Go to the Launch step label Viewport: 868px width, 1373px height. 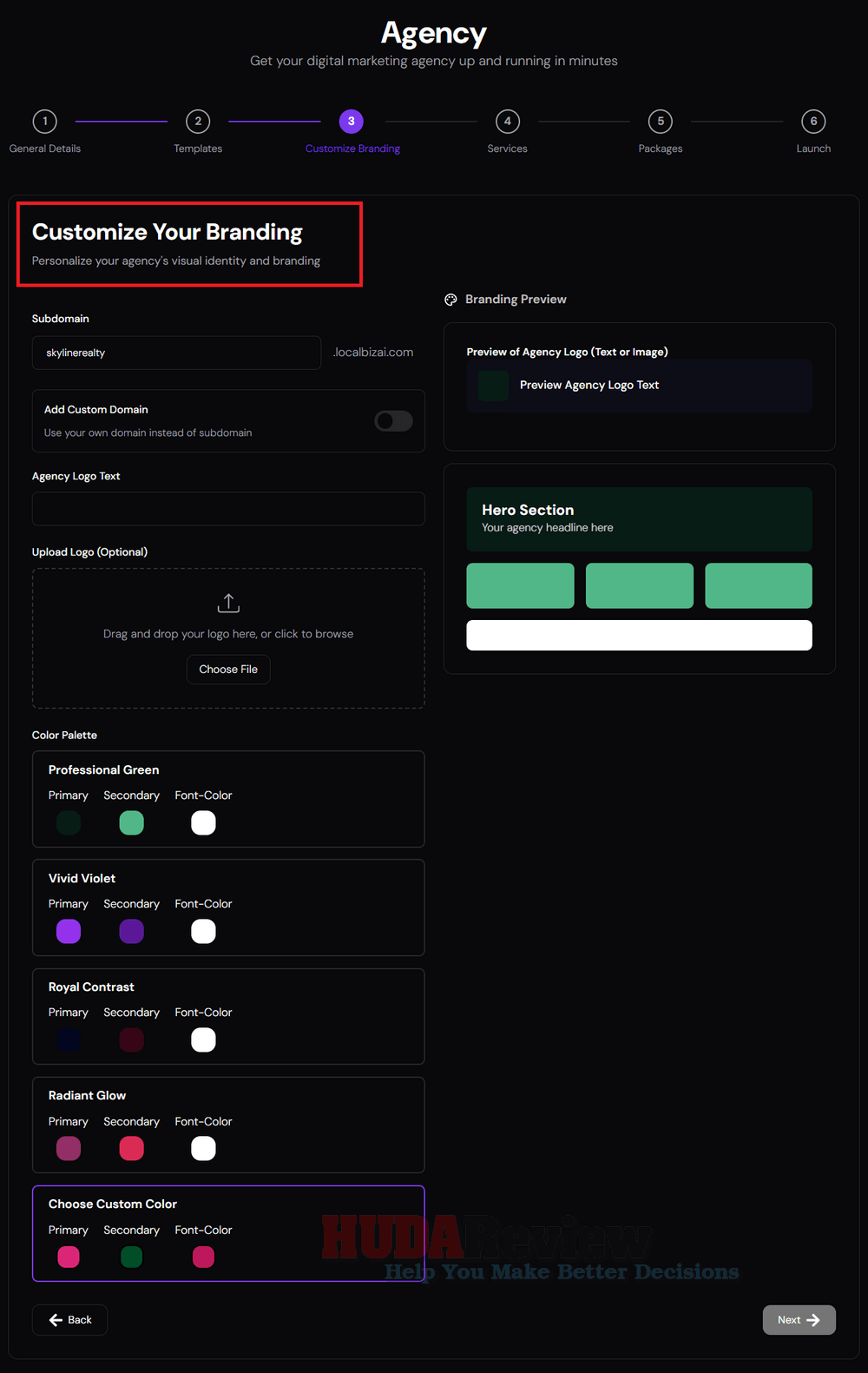coord(813,149)
